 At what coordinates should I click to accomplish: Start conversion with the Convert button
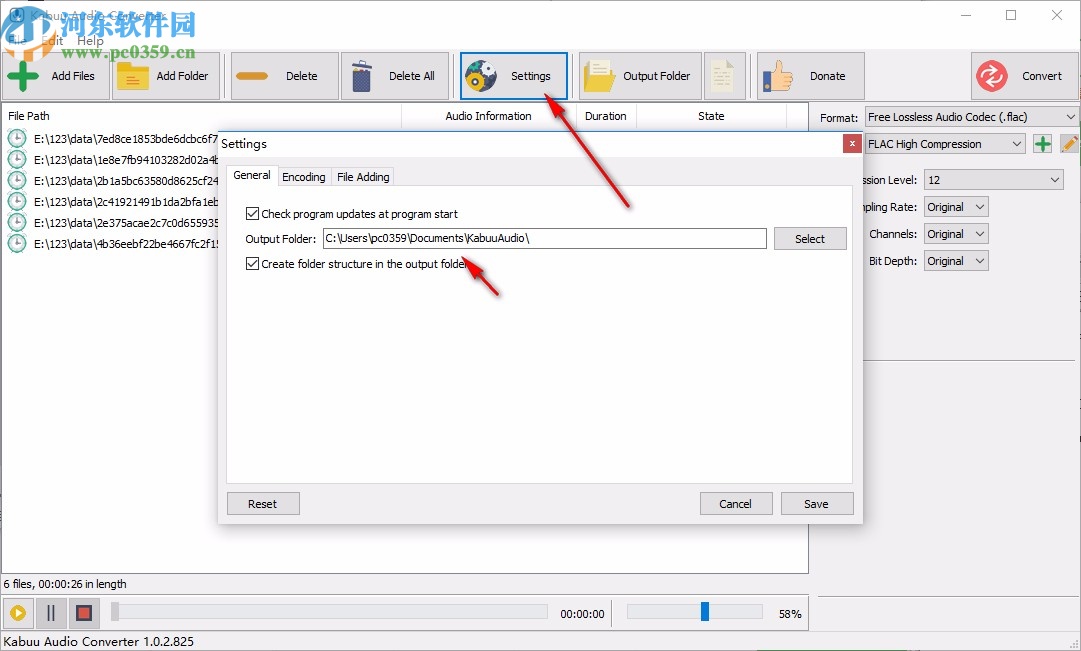point(1024,76)
